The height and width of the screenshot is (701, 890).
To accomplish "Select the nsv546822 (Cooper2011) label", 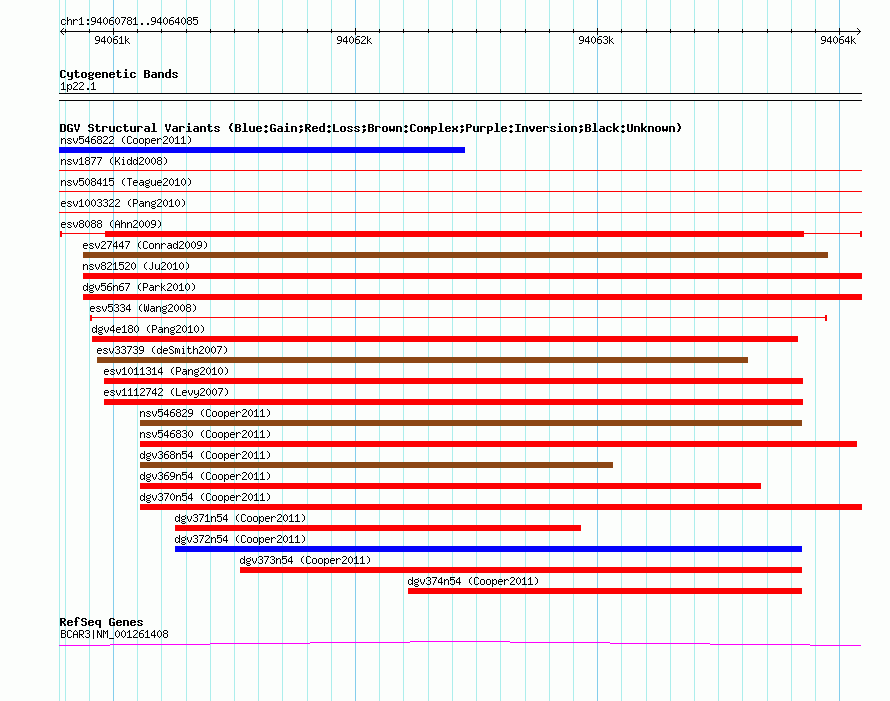I will (x=126, y=140).
